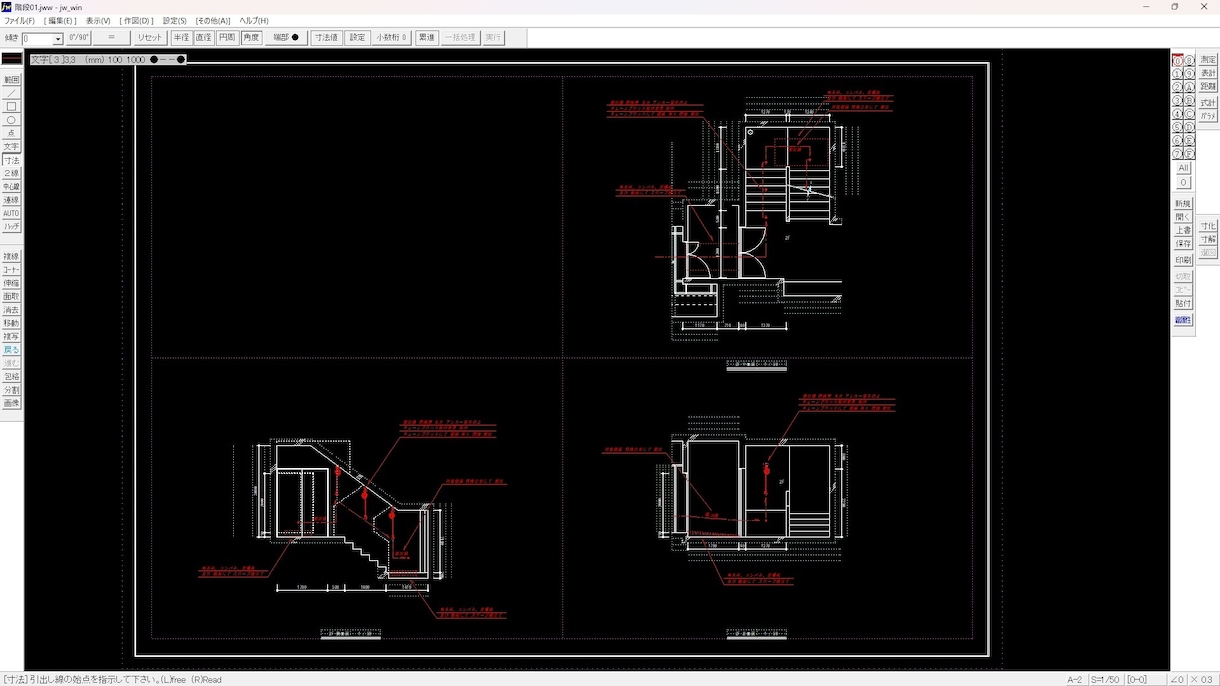Select the 伸縮 extend/trim tool
Screen dimensions: 1220x686
[11, 283]
